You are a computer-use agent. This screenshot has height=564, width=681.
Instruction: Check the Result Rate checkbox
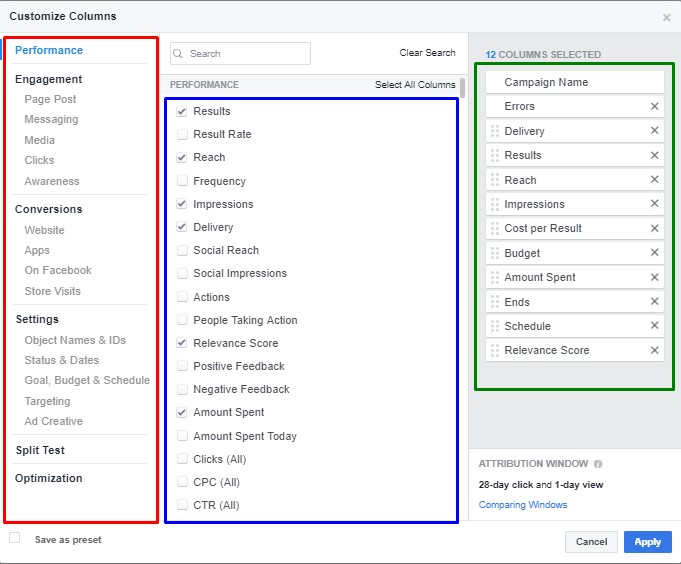pos(182,134)
